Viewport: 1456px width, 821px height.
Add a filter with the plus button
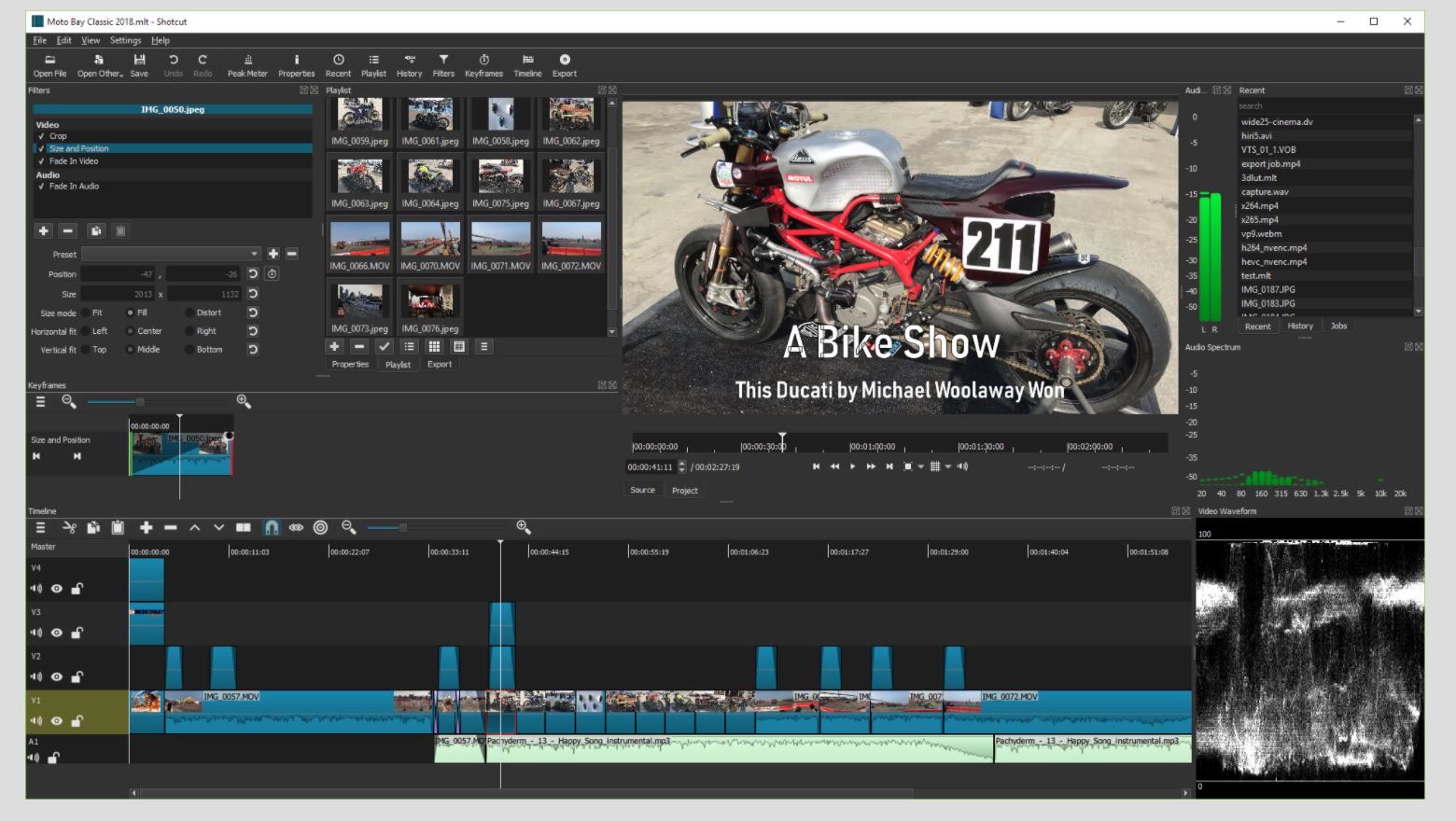(43, 230)
